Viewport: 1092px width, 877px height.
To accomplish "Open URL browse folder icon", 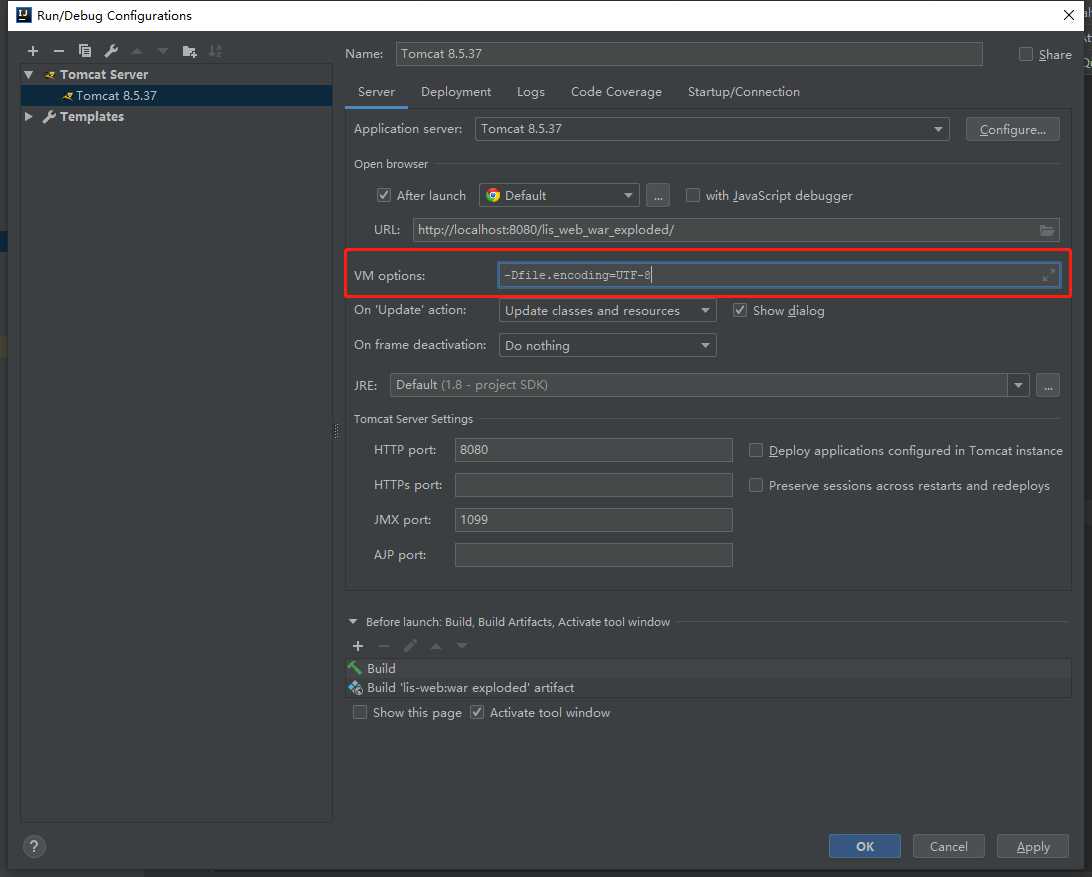I will pyautogui.click(x=1046, y=230).
